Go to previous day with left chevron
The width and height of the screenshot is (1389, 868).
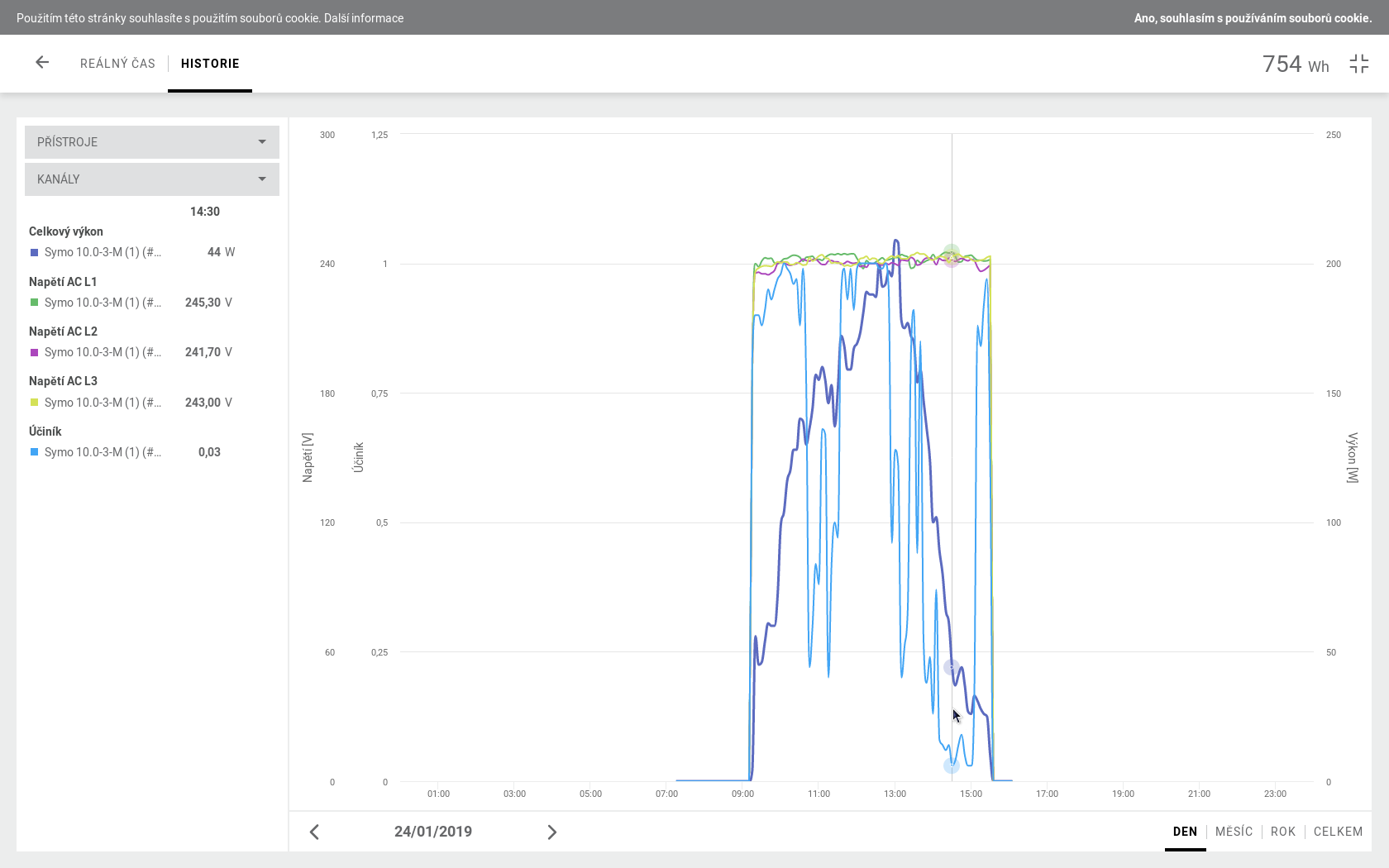pos(314,832)
